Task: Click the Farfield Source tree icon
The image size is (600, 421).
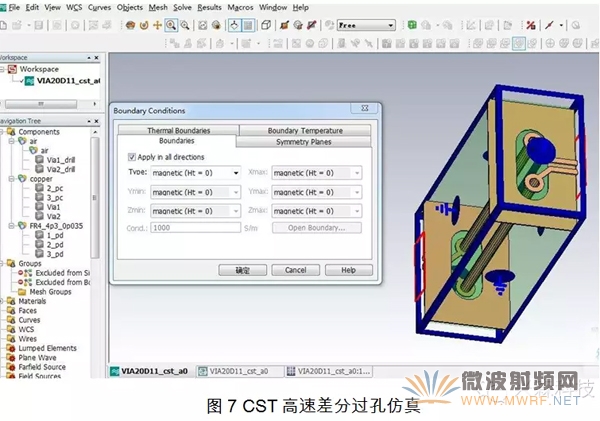Action: point(11,367)
